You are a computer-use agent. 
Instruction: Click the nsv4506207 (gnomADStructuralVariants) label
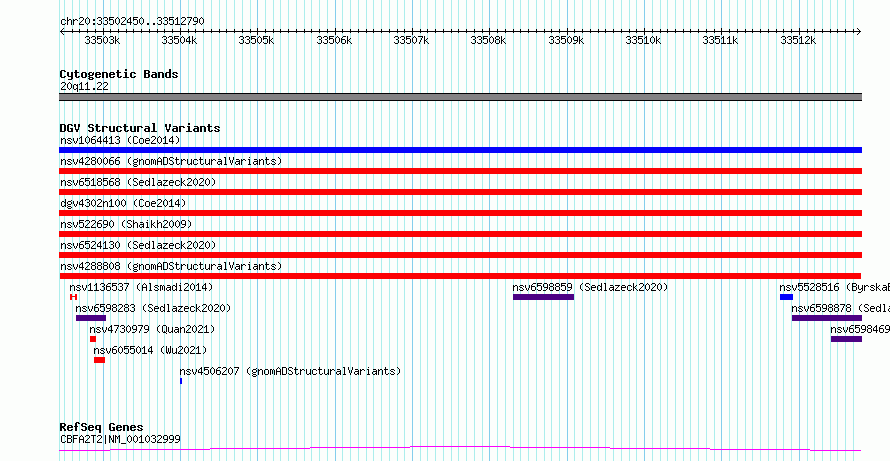(x=290, y=371)
